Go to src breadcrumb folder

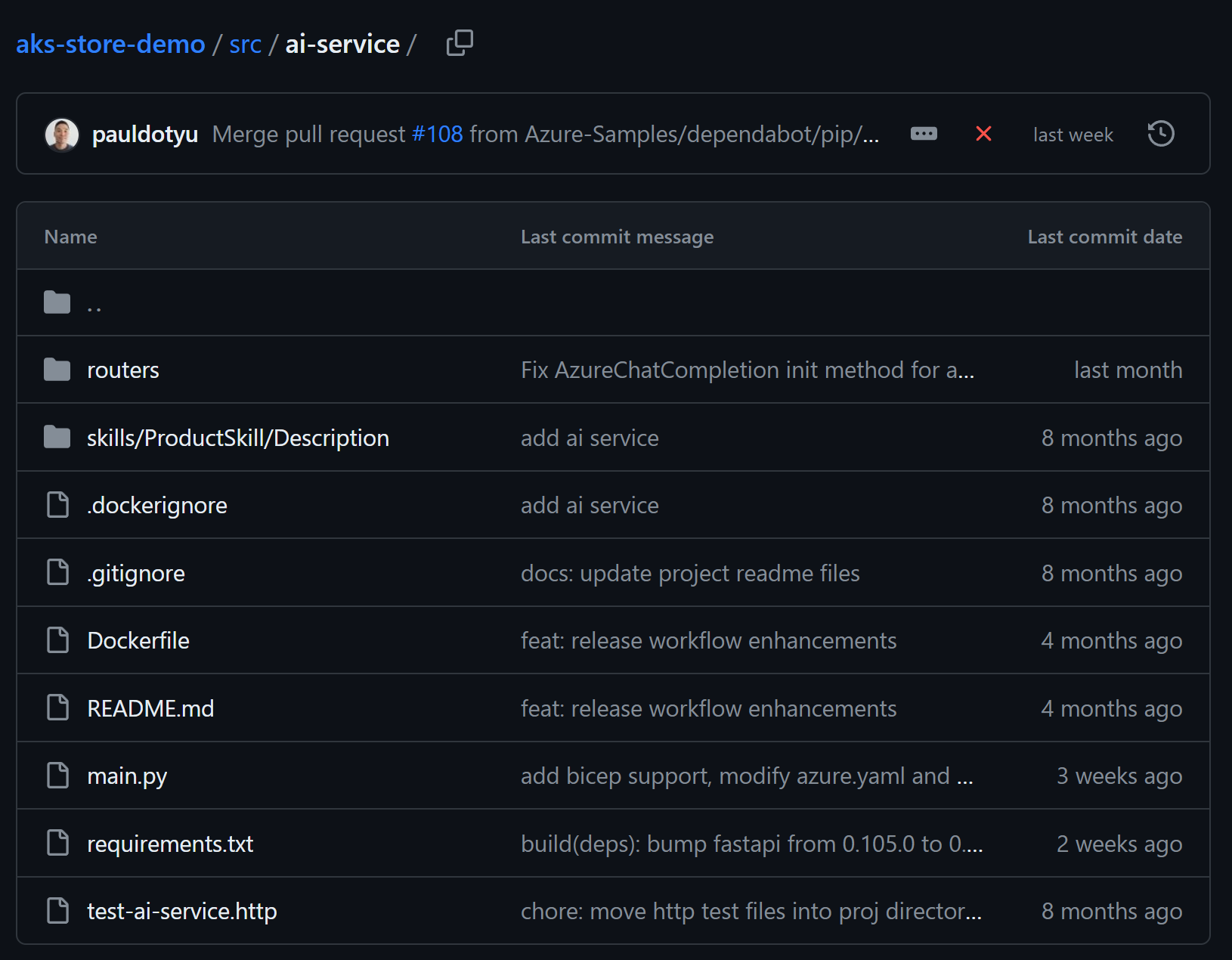click(x=245, y=44)
